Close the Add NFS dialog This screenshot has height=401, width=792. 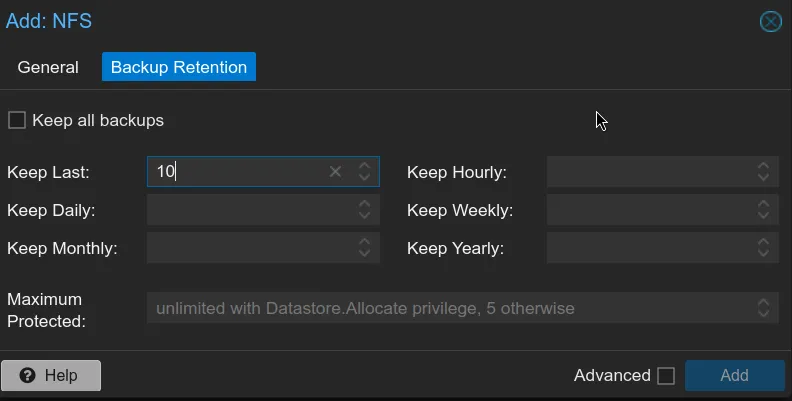click(x=770, y=21)
